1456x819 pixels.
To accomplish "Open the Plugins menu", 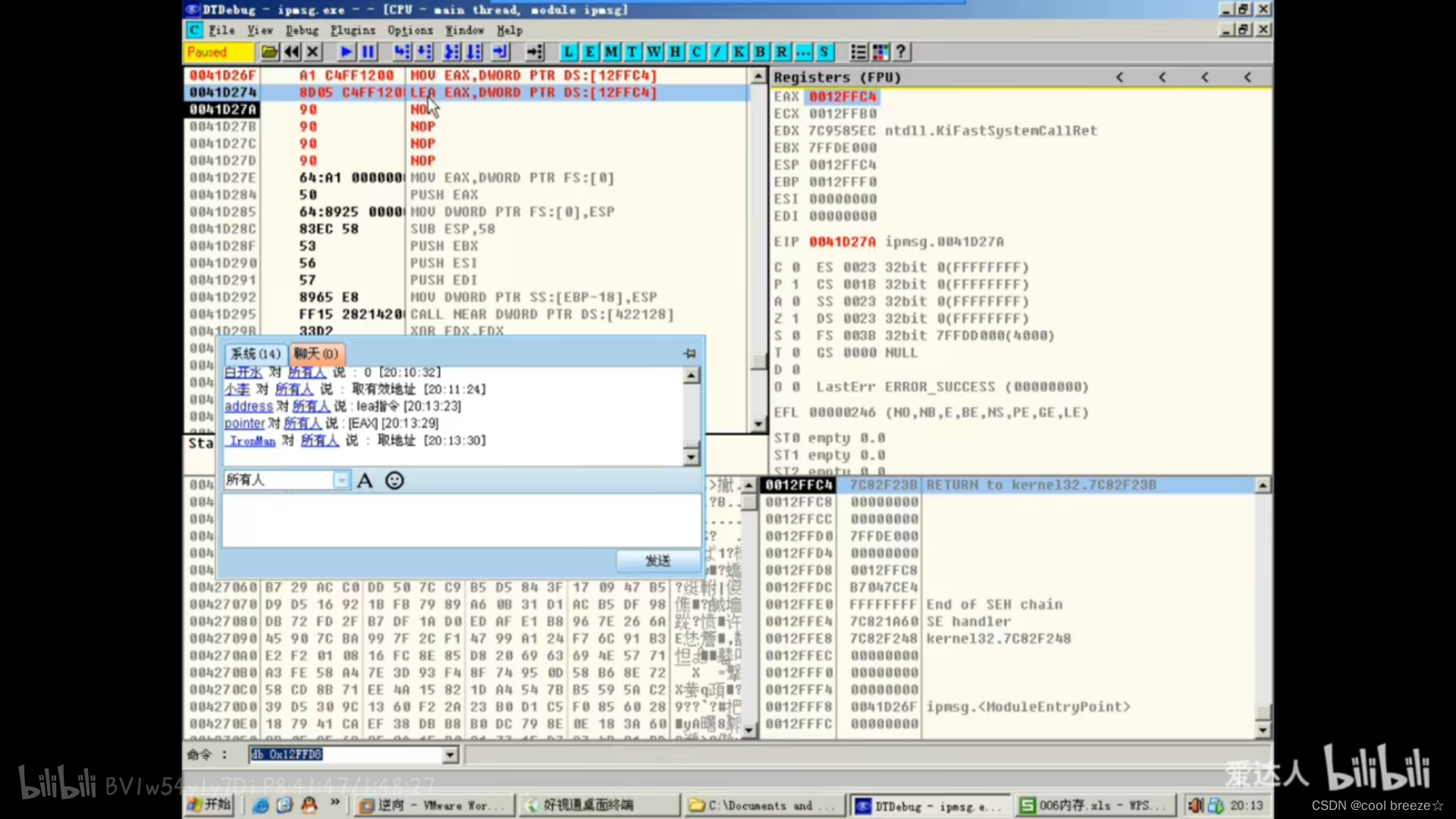I will click(353, 30).
